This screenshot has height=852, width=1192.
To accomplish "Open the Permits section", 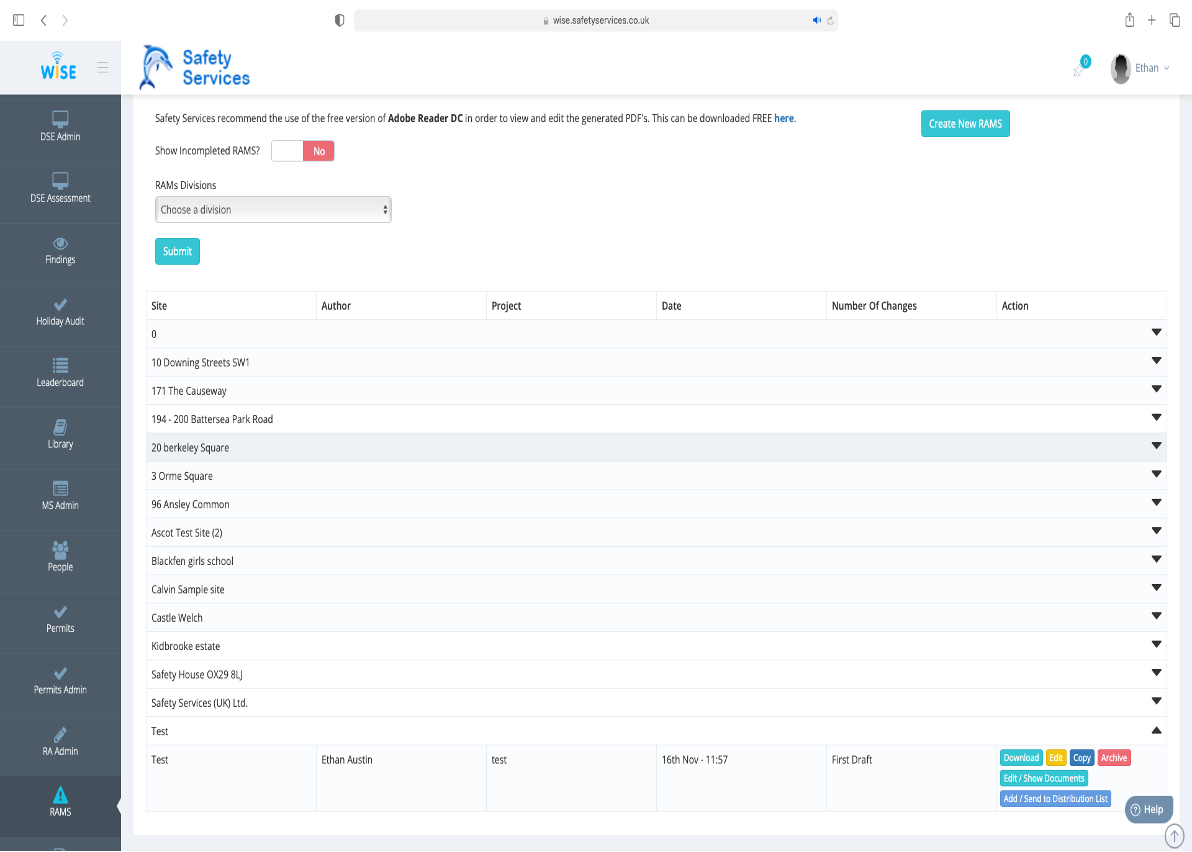I will pos(60,619).
